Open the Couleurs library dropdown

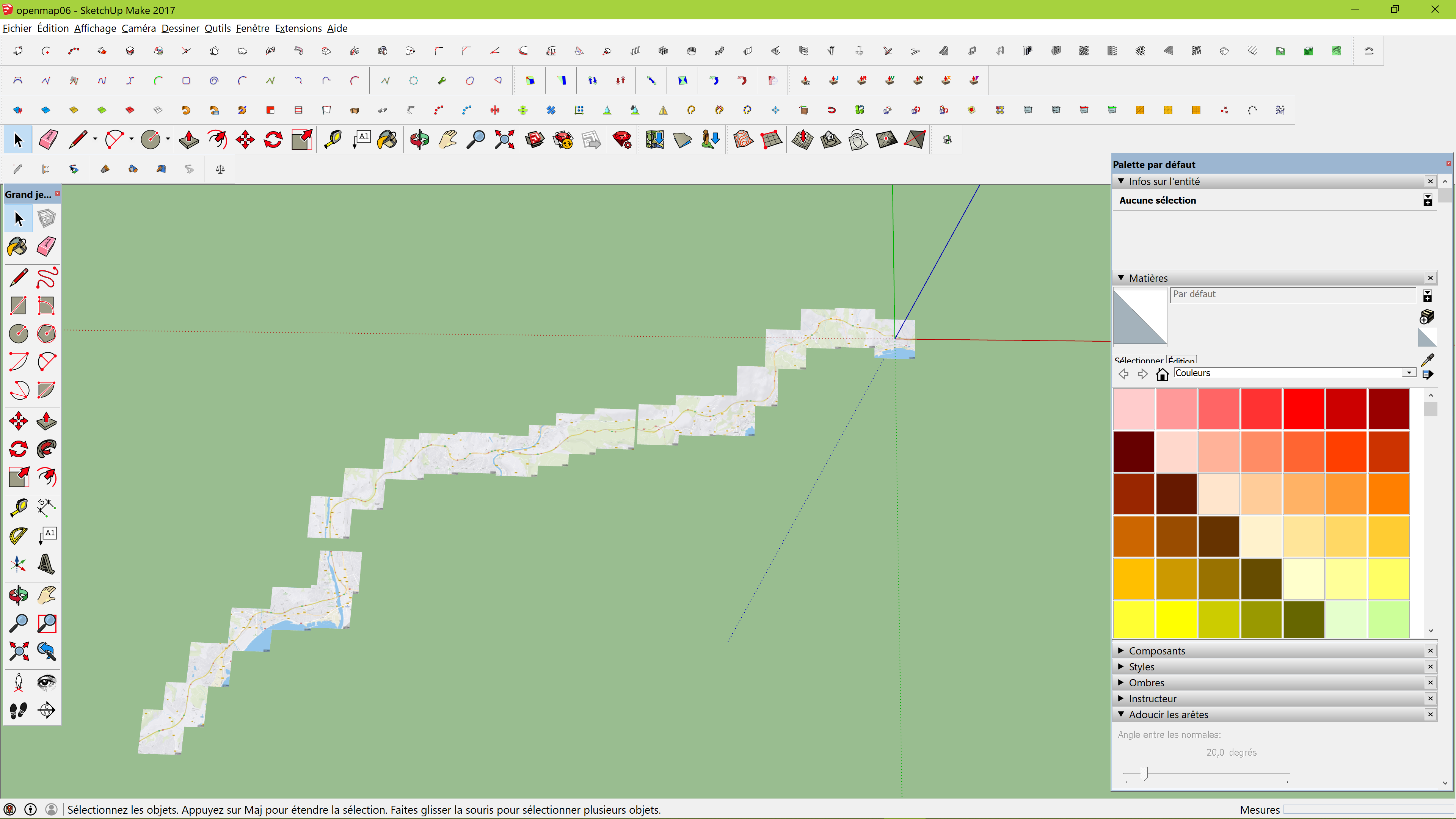point(1409,373)
